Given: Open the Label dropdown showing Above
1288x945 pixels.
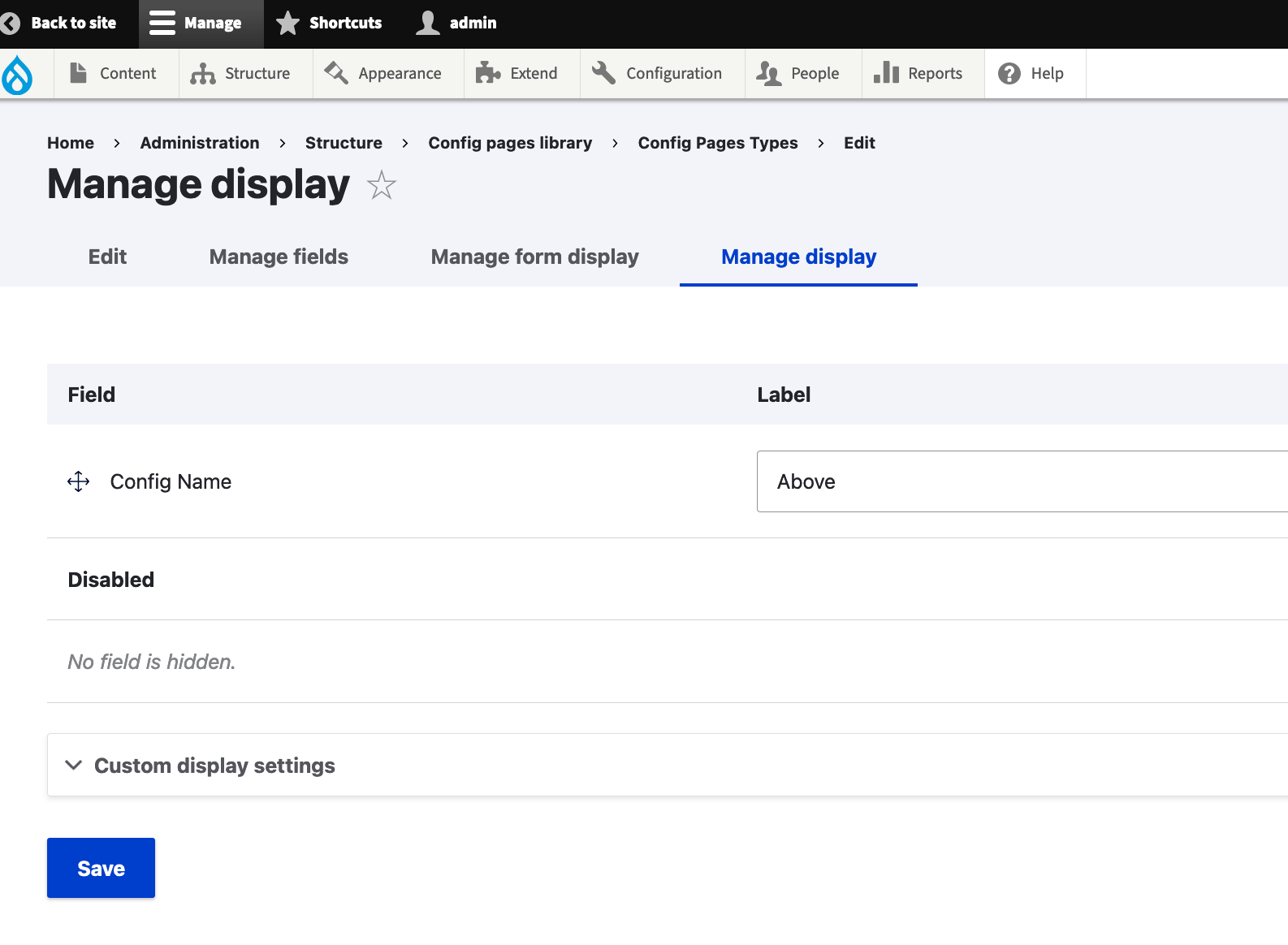Looking at the screenshot, I should tap(1022, 481).
